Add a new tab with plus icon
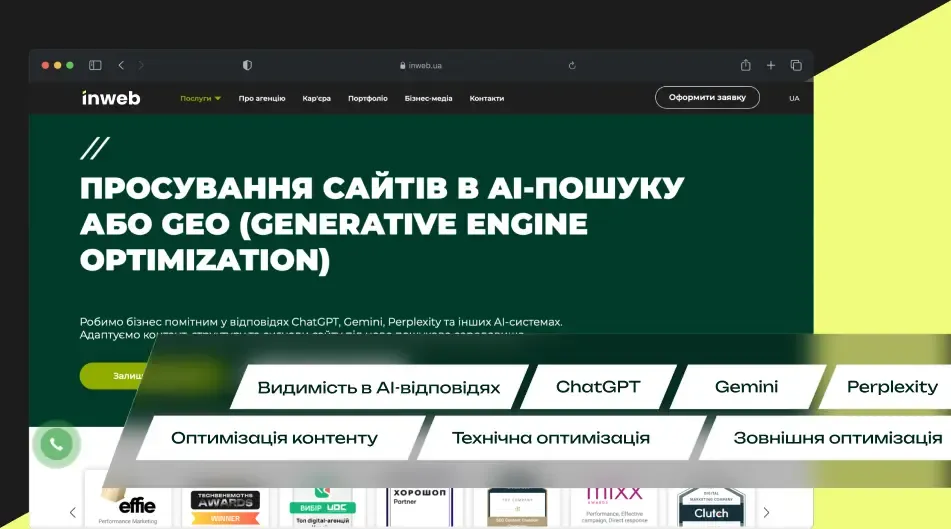The image size is (951, 530). [x=771, y=65]
